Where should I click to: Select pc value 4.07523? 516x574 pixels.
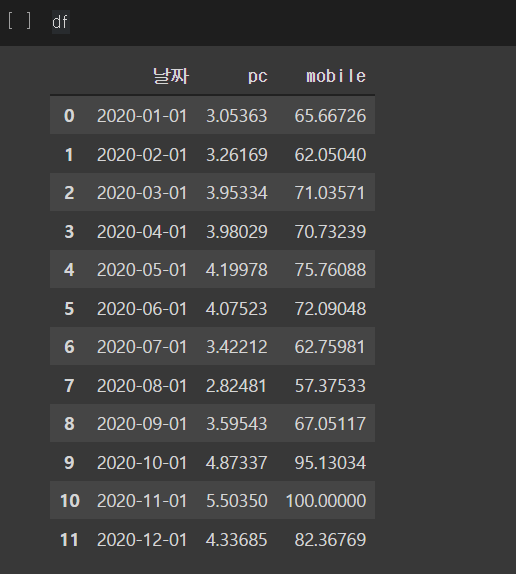pos(237,309)
